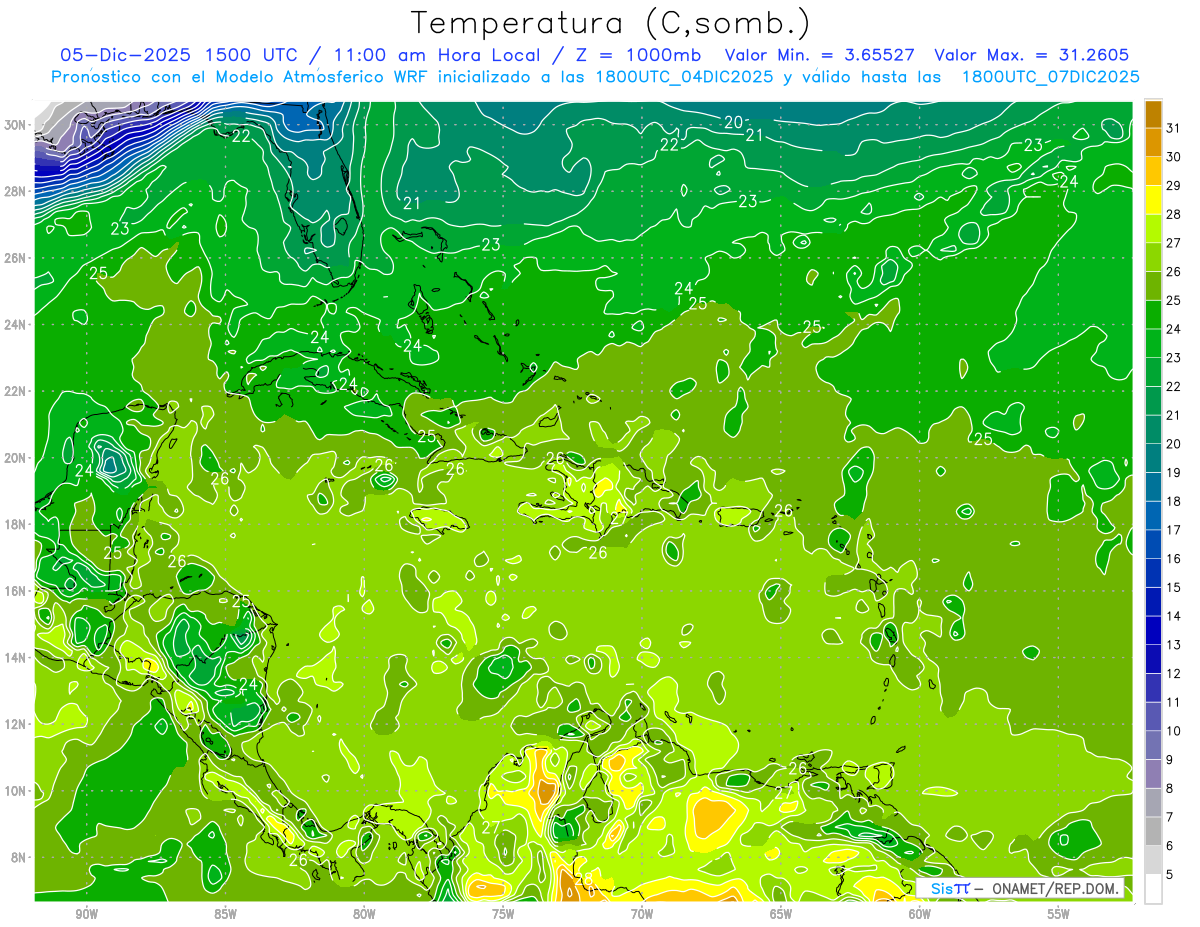1200x927 pixels.
Task: Click color bar swatch between 15 and 16
Action: [x=1153, y=573]
